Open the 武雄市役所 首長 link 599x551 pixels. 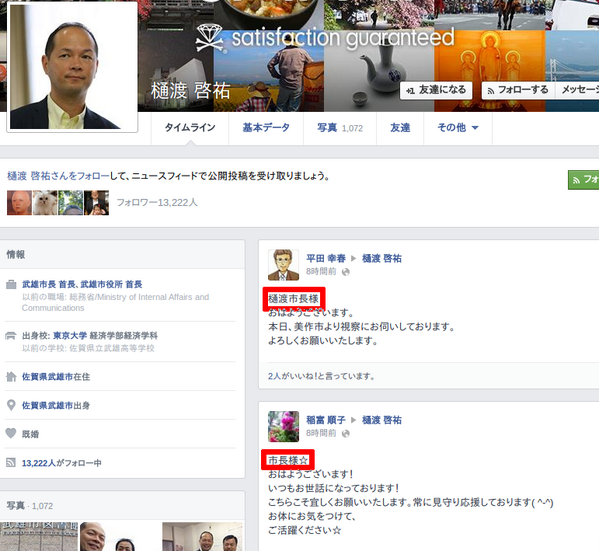pyautogui.click(x=112, y=284)
